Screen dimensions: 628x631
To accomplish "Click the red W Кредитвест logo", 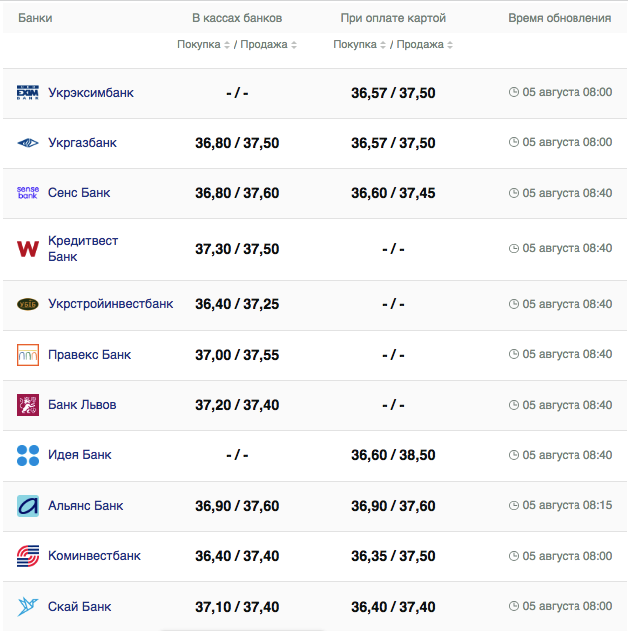I will (x=28, y=249).
